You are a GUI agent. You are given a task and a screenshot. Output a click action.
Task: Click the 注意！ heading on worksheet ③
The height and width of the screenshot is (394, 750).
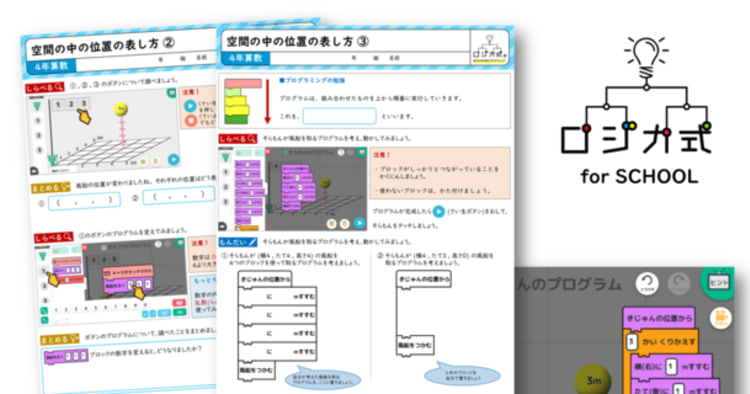point(382,155)
